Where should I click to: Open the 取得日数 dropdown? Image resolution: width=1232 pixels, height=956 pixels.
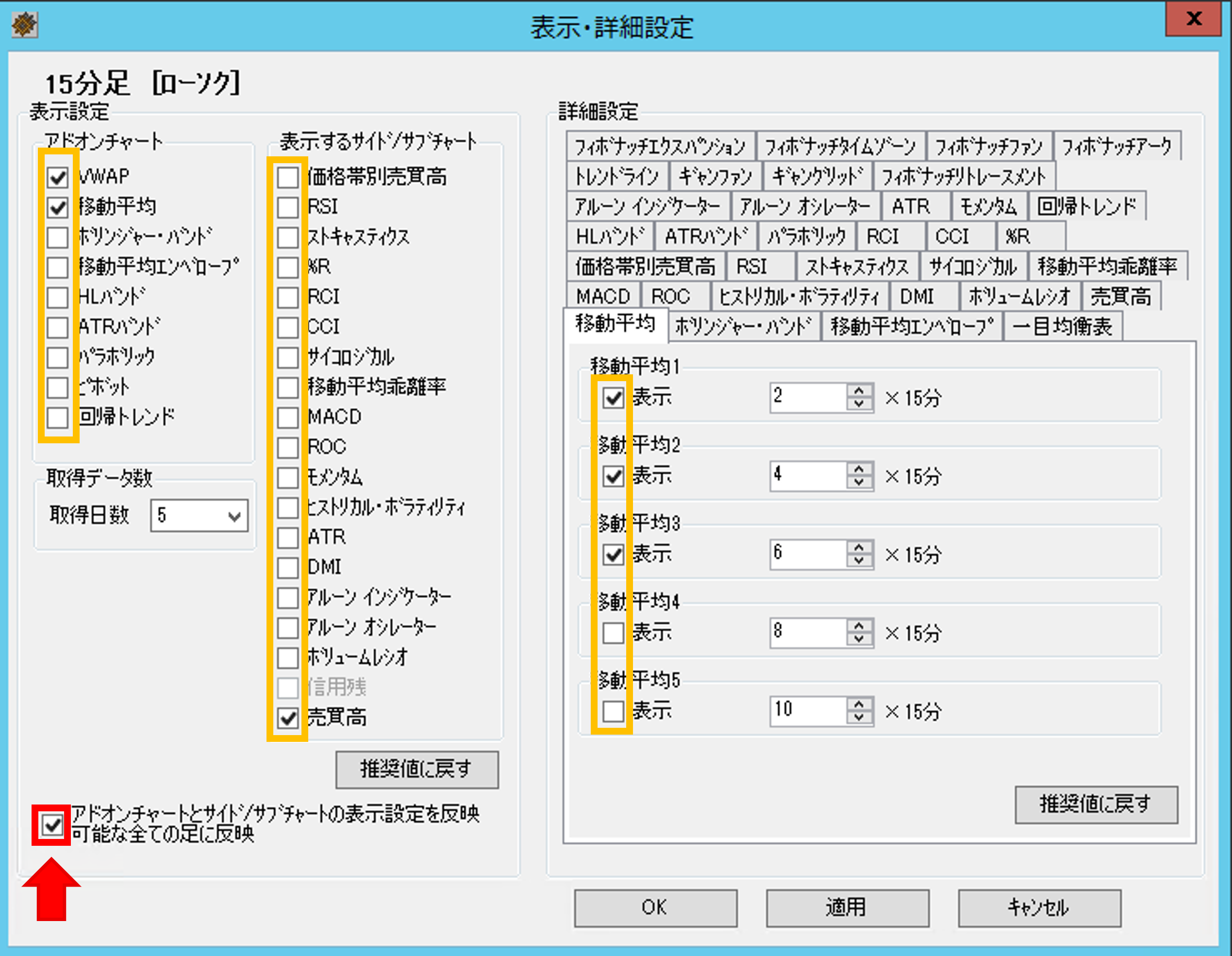(x=233, y=516)
